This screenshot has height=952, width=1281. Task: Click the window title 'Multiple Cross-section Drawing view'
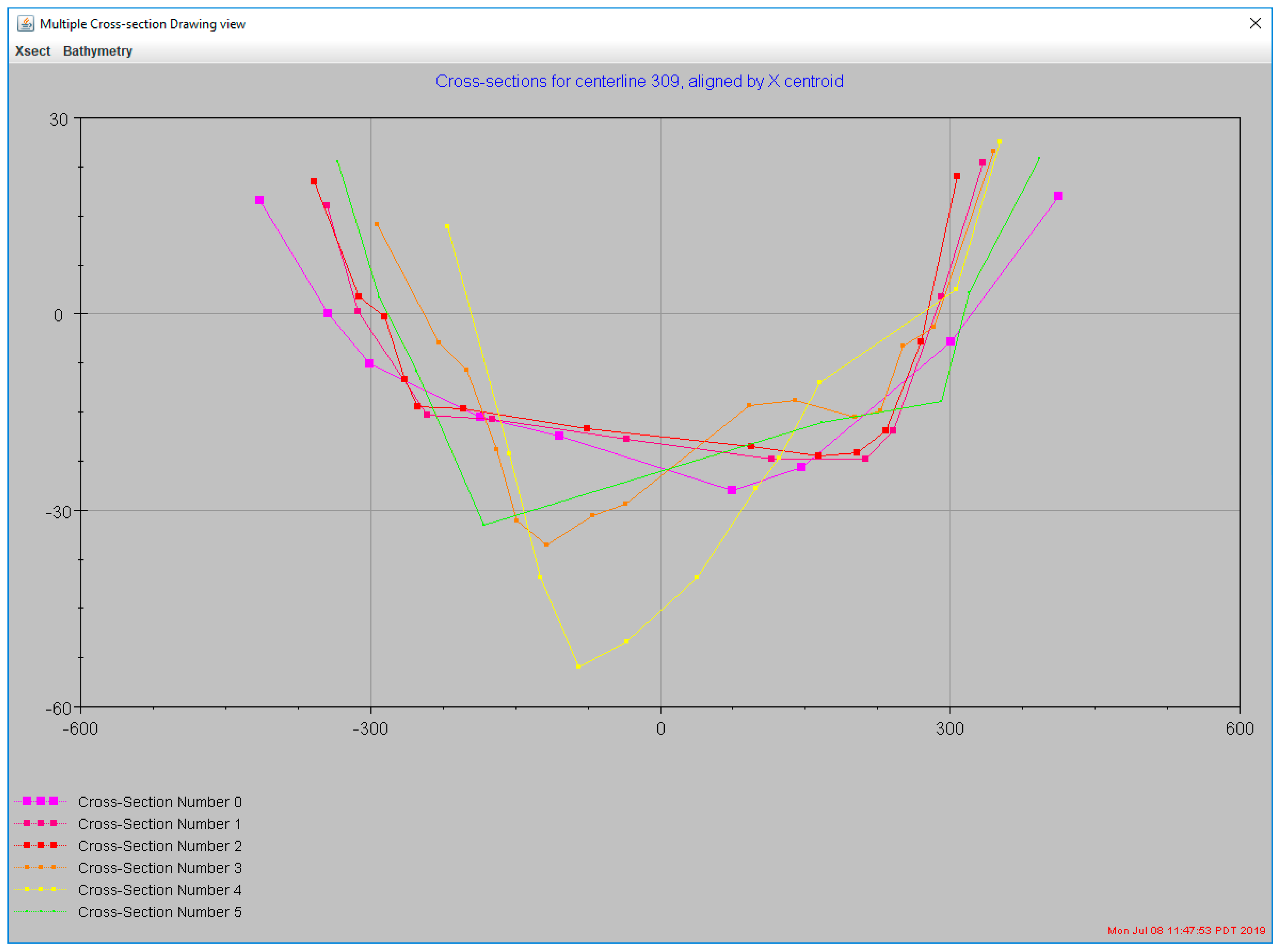click(x=142, y=24)
